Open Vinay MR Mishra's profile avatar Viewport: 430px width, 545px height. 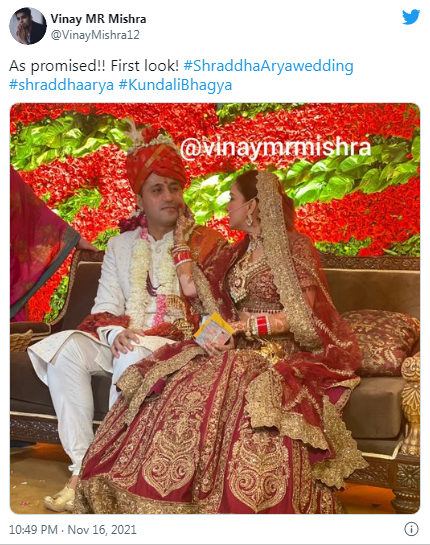coord(28,26)
